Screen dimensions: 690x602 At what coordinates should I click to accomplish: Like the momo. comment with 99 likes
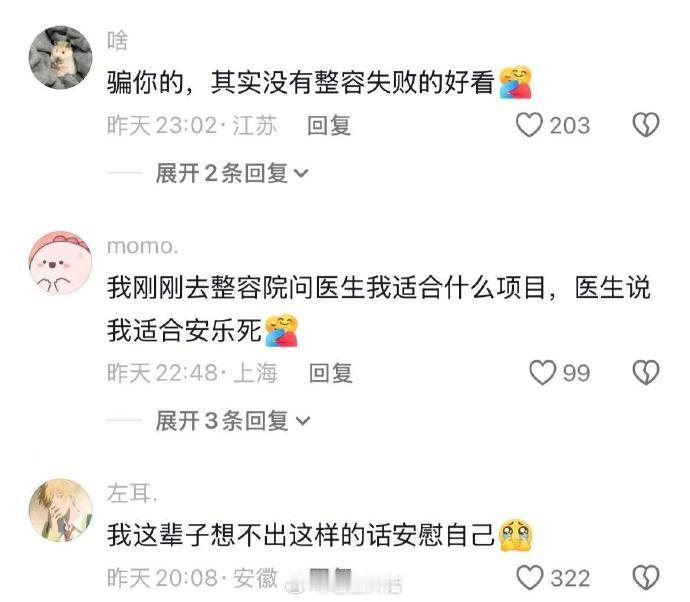pos(542,373)
